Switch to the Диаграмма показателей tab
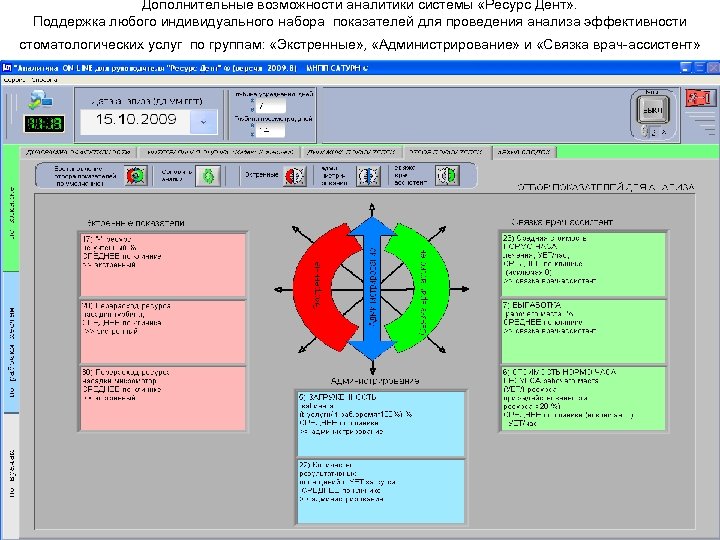Image resolution: width=720 pixels, height=540 pixels. pyautogui.click(x=78, y=152)
